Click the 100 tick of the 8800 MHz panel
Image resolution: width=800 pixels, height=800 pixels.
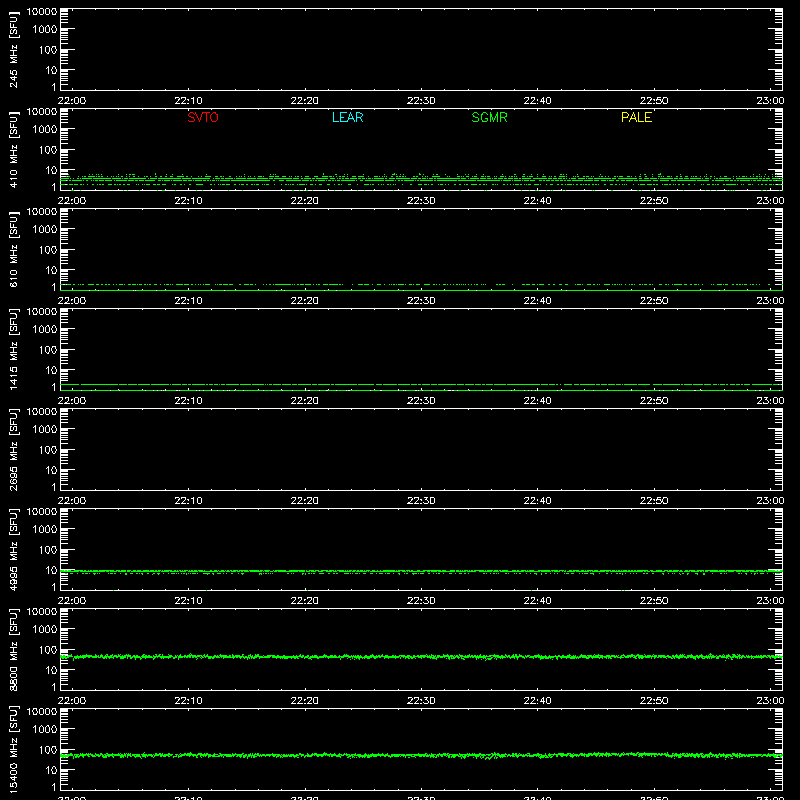click(48, 650)
